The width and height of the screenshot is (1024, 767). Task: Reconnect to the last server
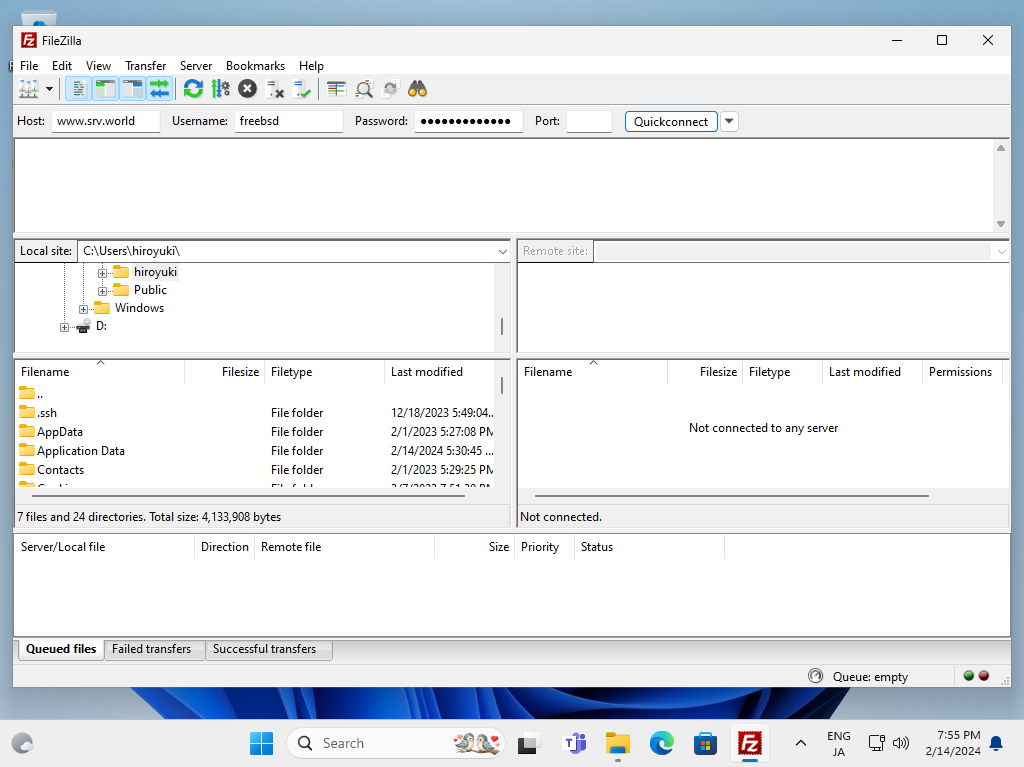tap(302, 89)
